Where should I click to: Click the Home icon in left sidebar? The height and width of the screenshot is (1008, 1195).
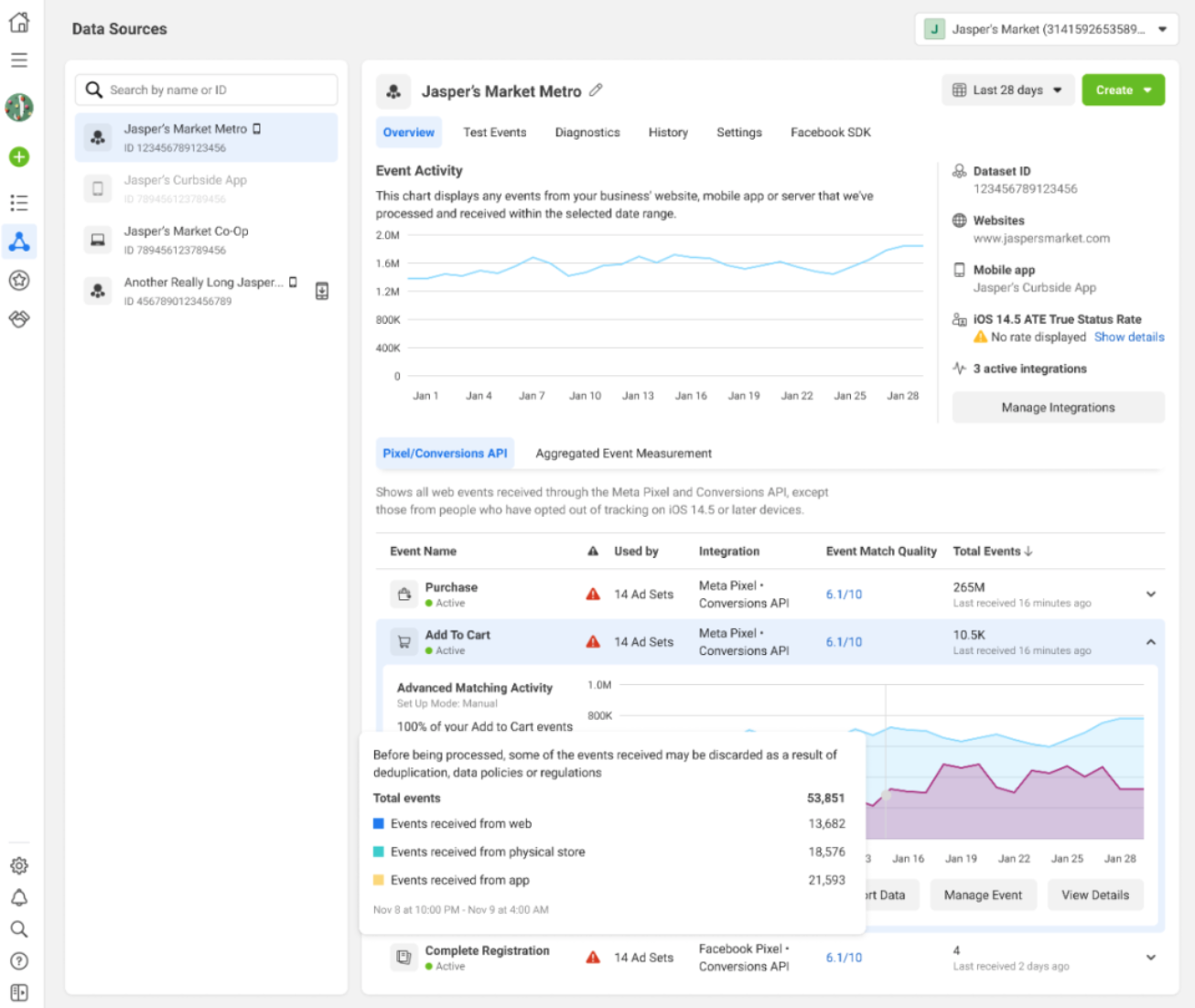pyautogui.click(x=19, y=23)
